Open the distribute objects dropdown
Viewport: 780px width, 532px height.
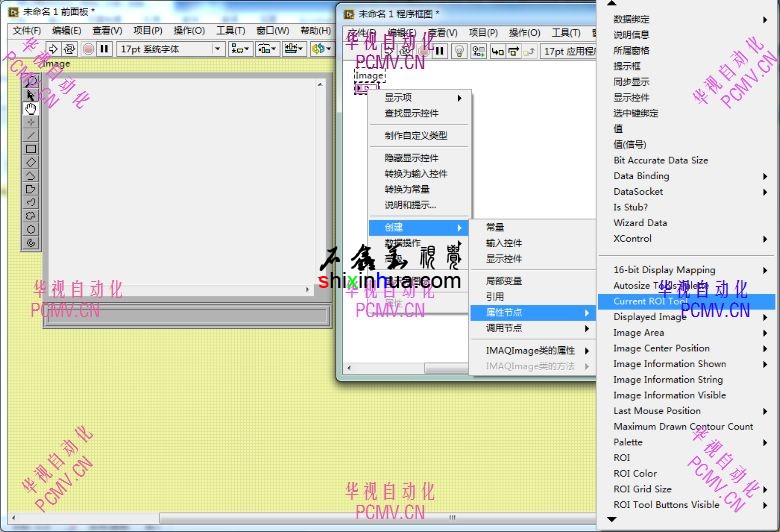(x=268, y=48)
